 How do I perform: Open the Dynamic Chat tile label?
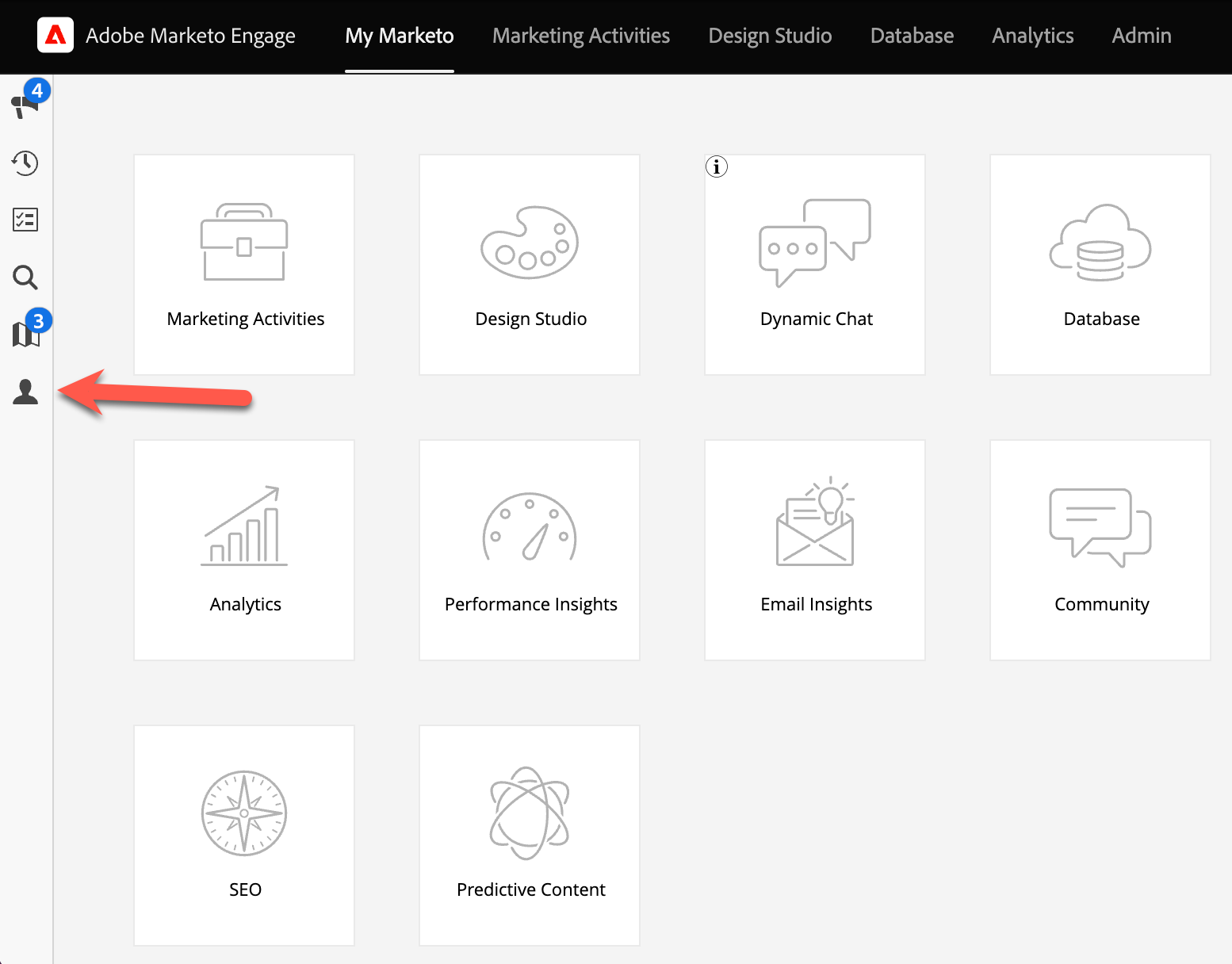pos(817,319)
